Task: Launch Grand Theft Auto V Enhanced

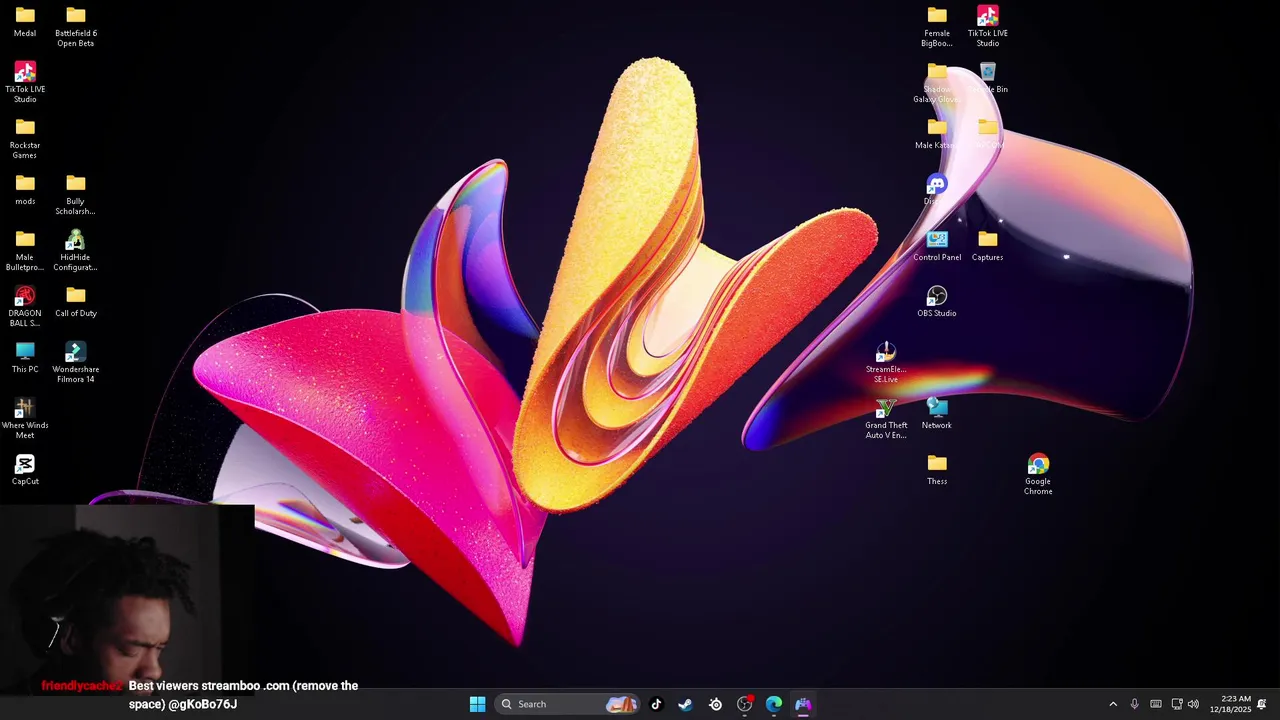Action: [x=886, y=418]
